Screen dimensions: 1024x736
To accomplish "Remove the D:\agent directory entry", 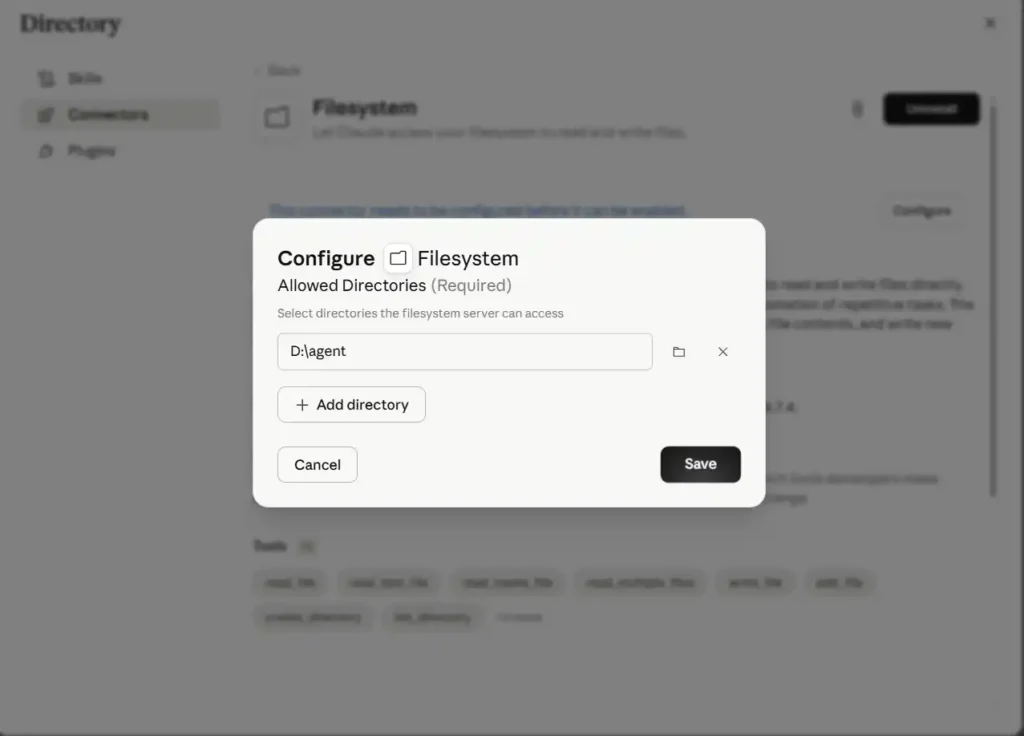I will (723, 352).
